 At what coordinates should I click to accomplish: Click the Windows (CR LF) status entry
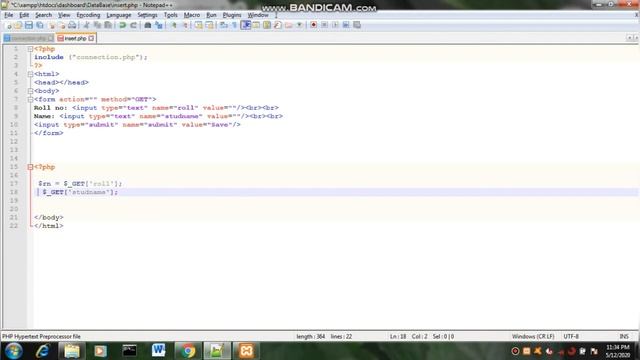coord(533,337)
